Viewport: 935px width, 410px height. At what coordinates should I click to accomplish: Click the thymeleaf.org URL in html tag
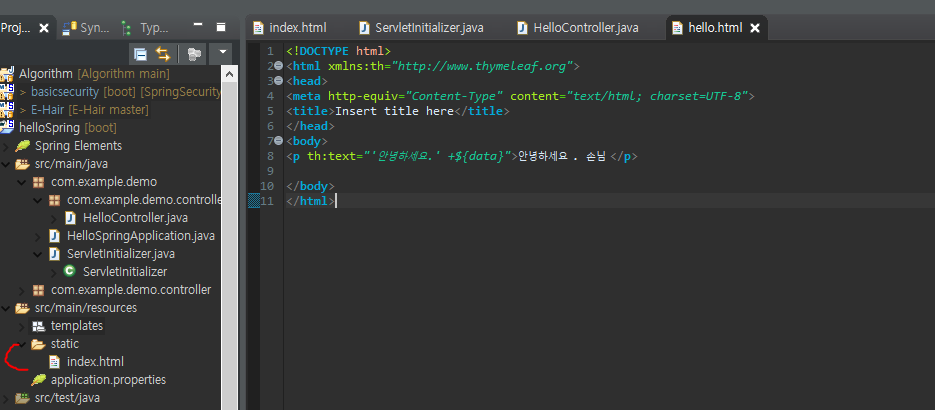(482, 66)
